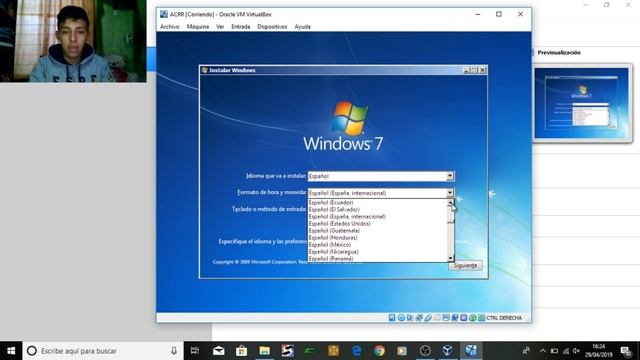
Task: Open the Archivo menu
Action: tap(169, 27)
